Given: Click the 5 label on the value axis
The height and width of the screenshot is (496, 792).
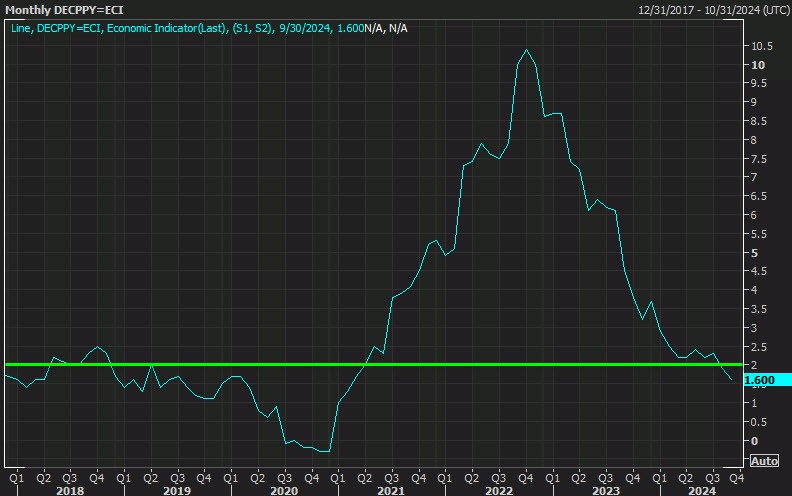Looking at the screenshot, I should [755, 253].
